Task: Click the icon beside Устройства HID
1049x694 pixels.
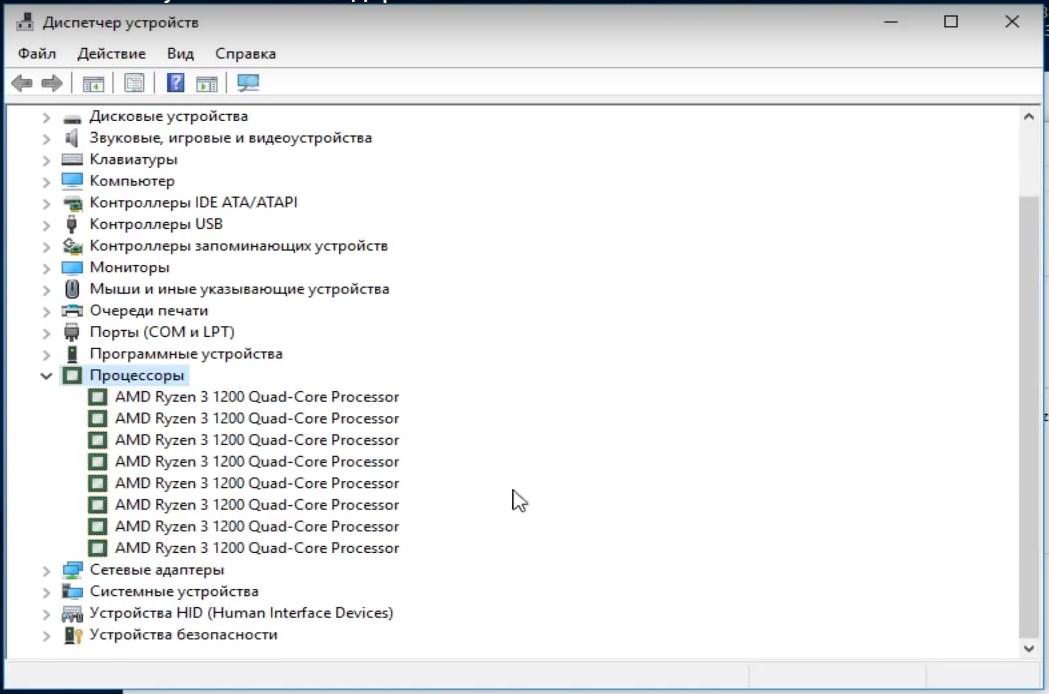Action: (72, 614)
